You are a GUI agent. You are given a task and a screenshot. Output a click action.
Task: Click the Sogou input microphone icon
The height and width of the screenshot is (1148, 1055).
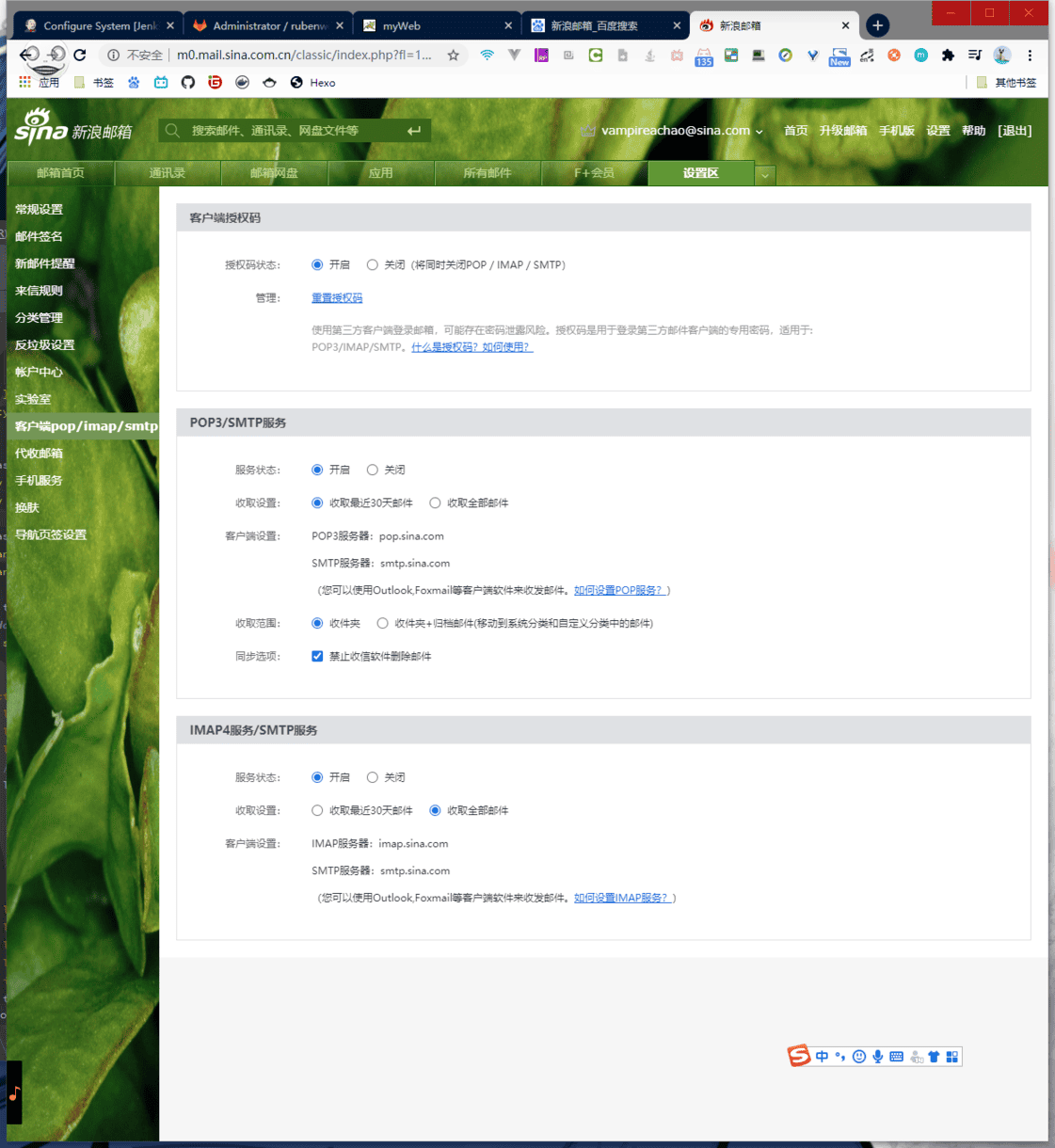877,1057
